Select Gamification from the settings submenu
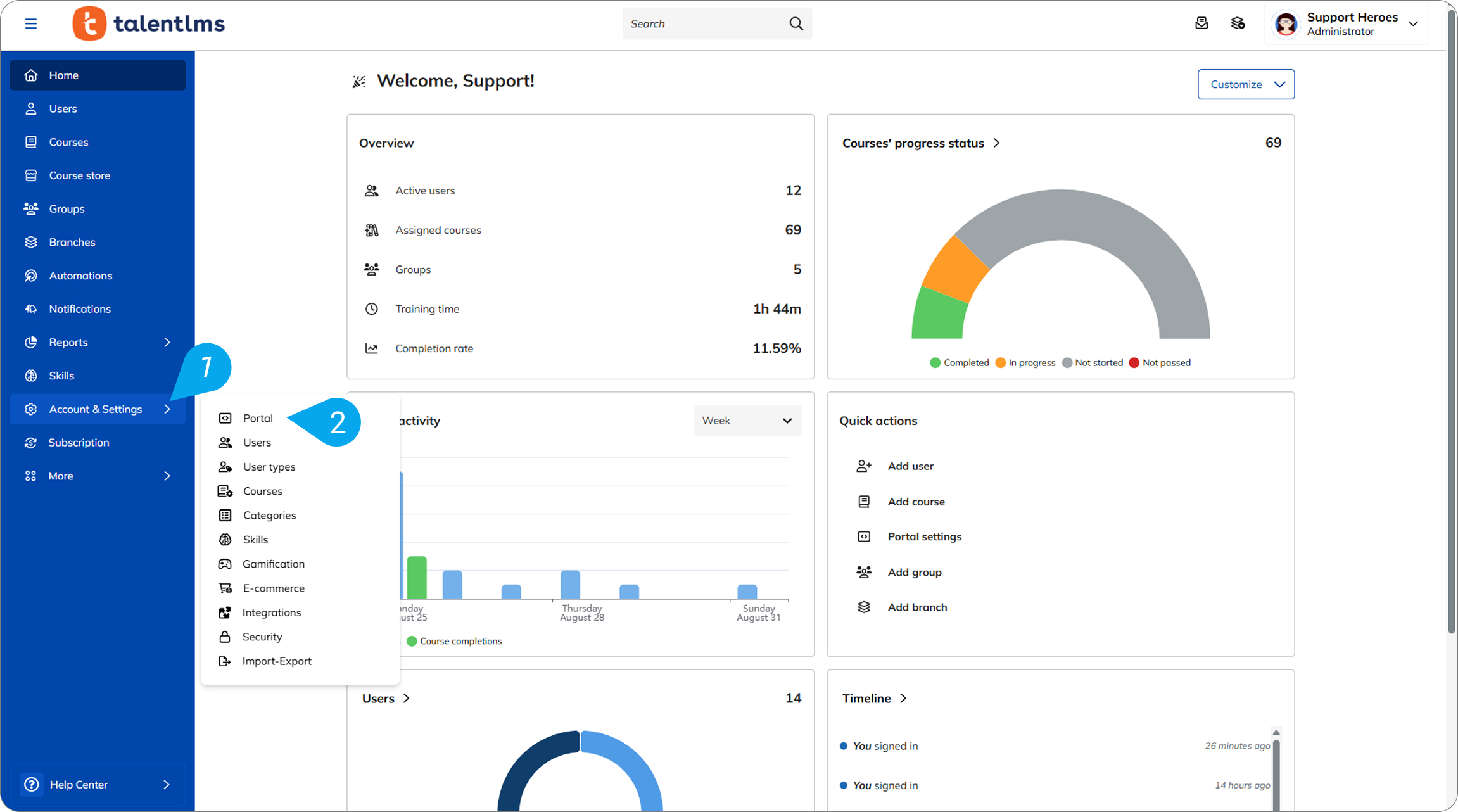The height and width of the screenshot is (812, 1458). 273,564
